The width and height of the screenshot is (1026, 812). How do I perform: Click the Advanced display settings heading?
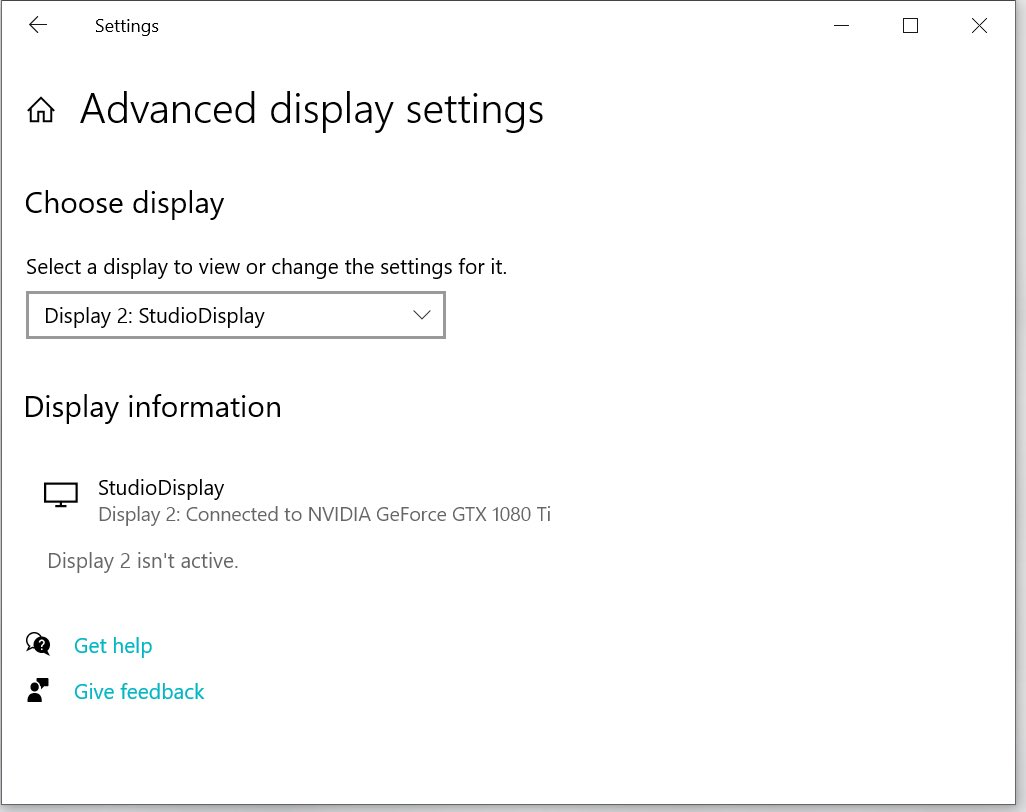(x=312, y=110)
